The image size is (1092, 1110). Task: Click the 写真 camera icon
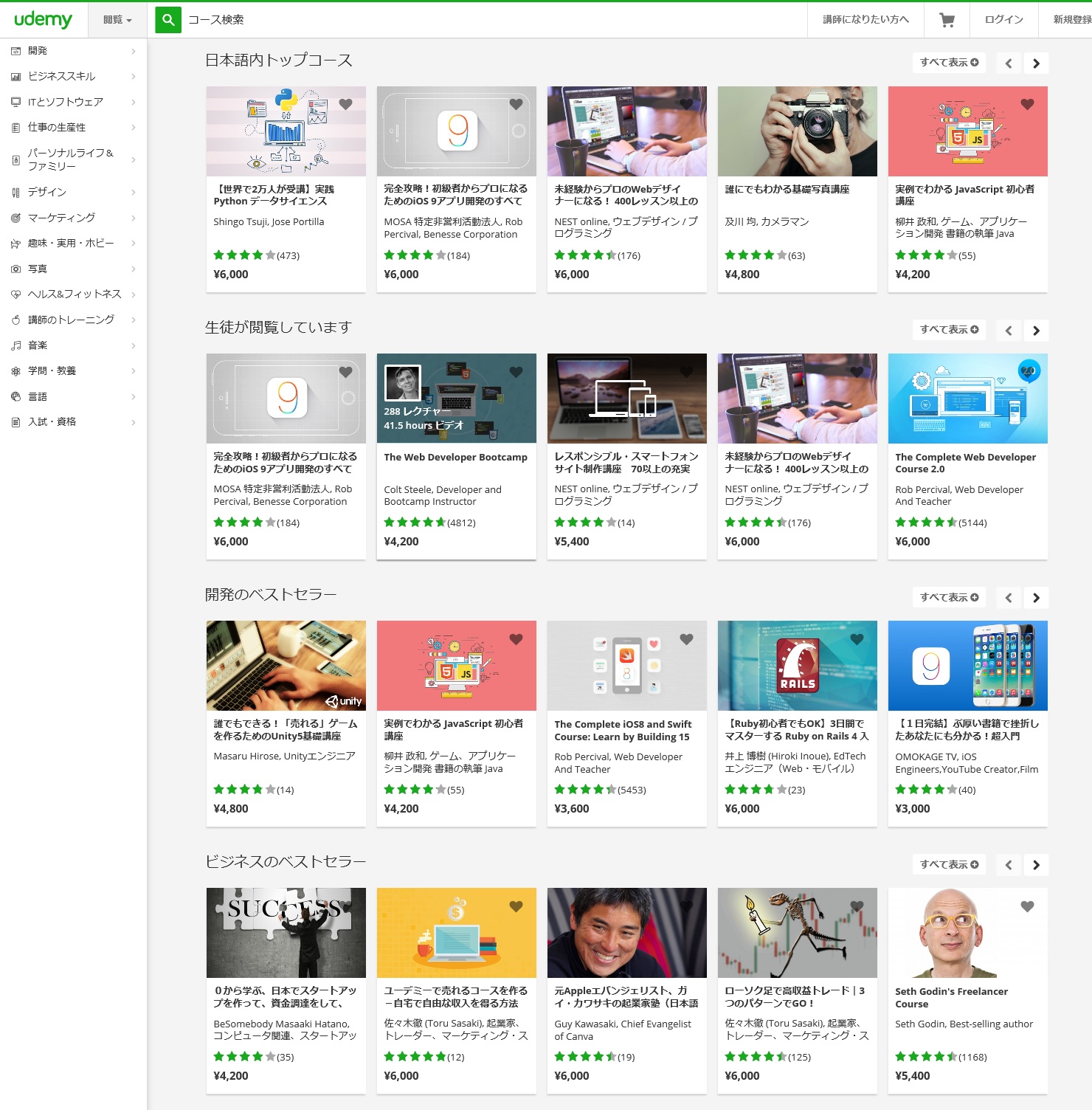coord(15,269)
